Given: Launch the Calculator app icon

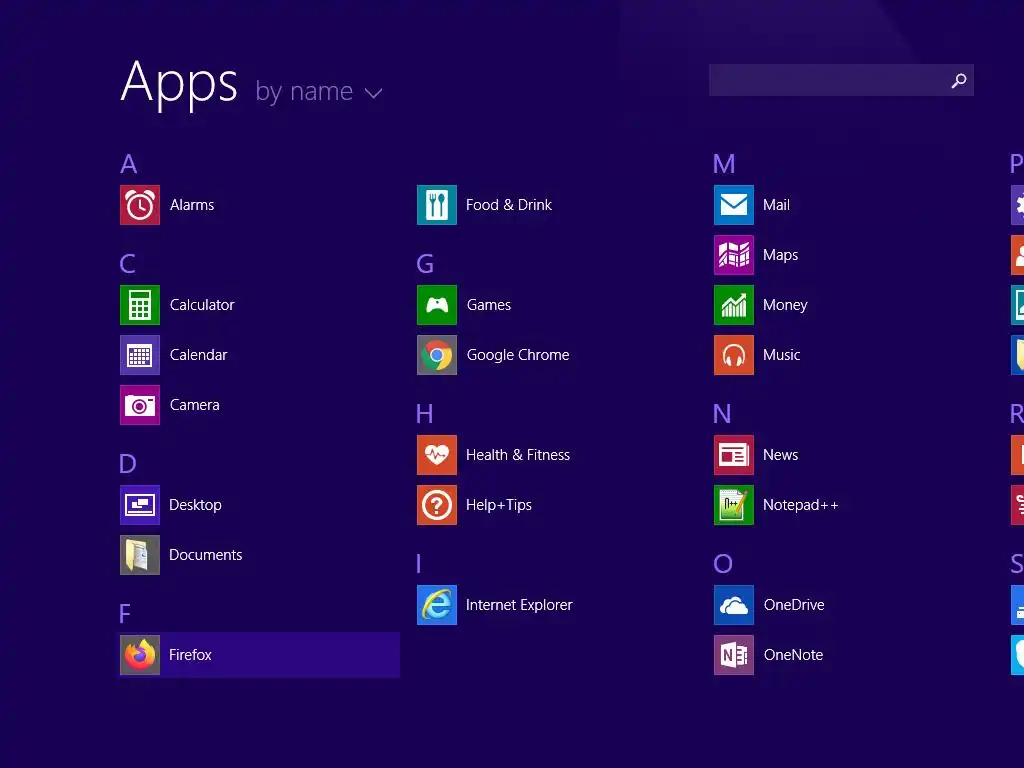Looking at the screenshot, I should tap(140, 305).
